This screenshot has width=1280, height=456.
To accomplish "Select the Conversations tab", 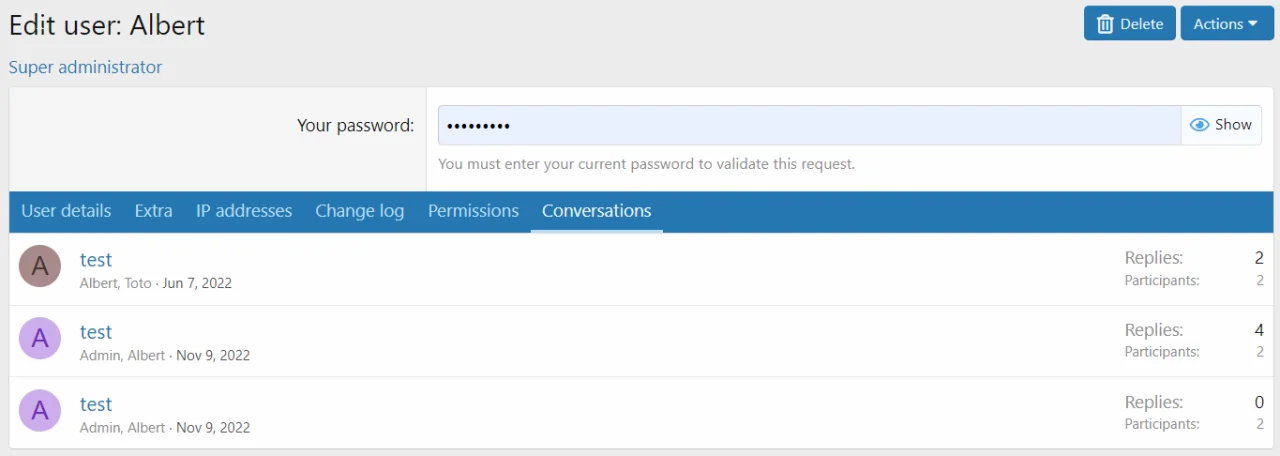I will tap(596, 211).
